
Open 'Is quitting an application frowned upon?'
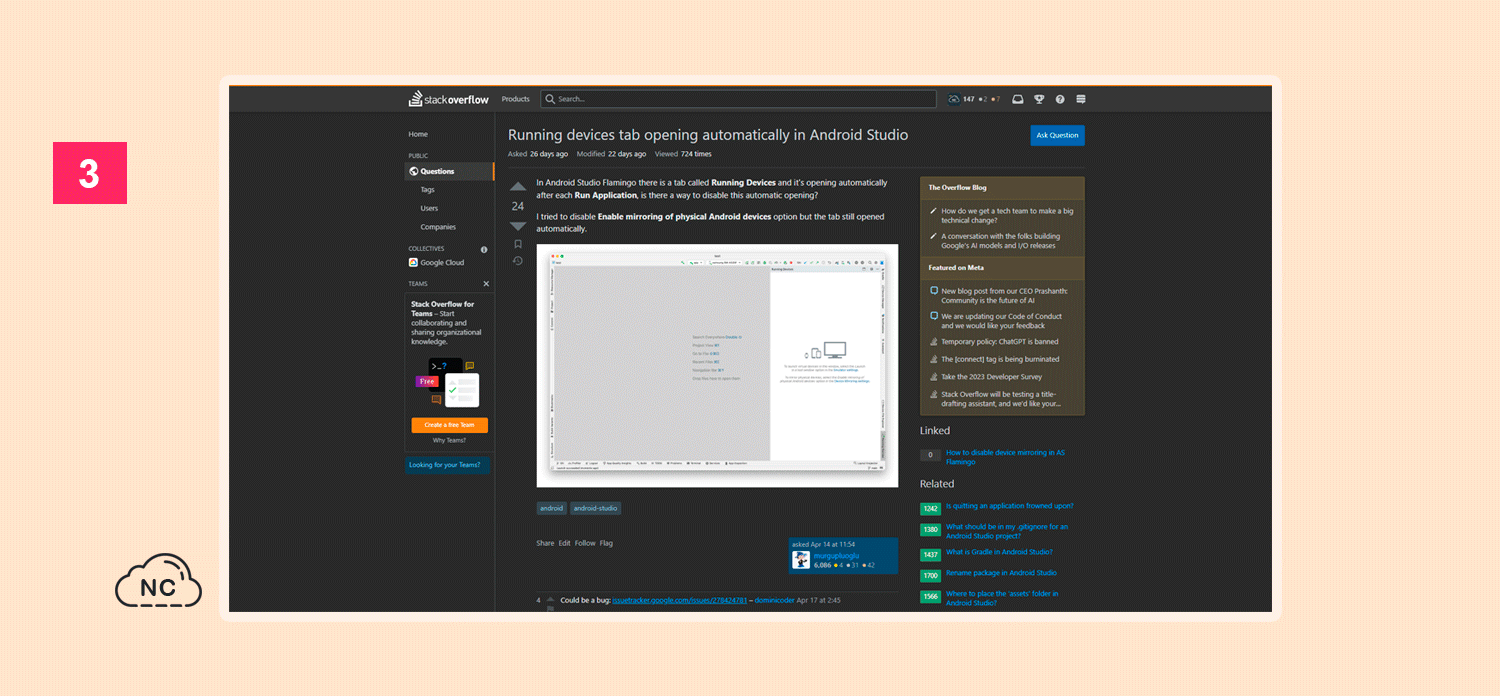(x=1010, y=506)
